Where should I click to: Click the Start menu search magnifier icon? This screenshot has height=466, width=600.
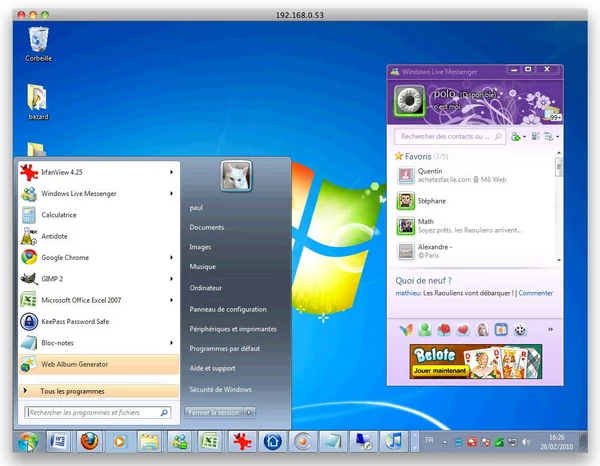164,412
